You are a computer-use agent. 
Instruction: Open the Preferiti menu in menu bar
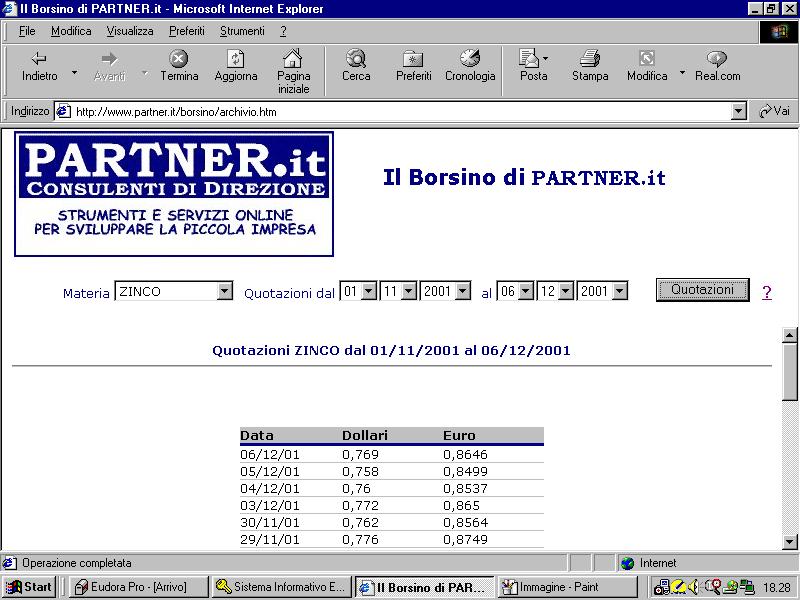click(x=186, y=31)
